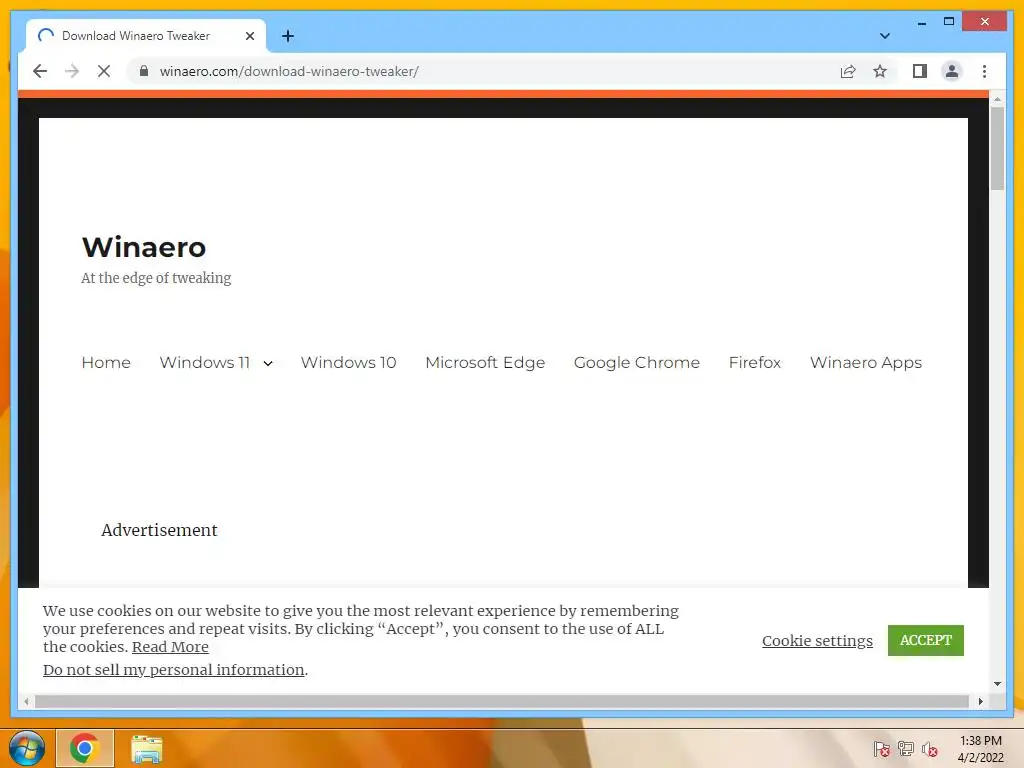Click the 'Advertisement' heading text
Image resolution: width=1024 pixels, height=768 pixels.
tap(159, 530)
